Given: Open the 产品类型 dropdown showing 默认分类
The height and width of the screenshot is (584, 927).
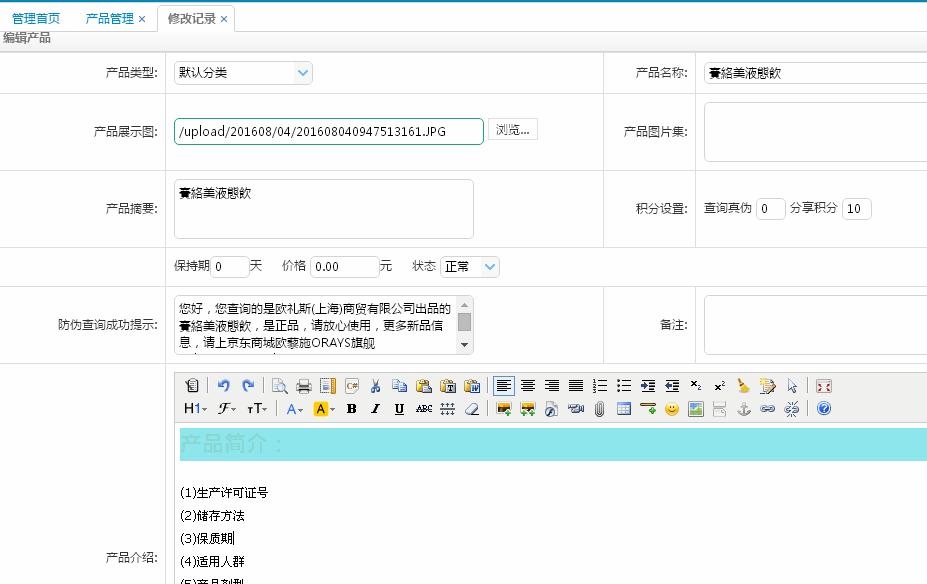Looking at the screenshot, I should pyautogui.click(x=244, y=73).
